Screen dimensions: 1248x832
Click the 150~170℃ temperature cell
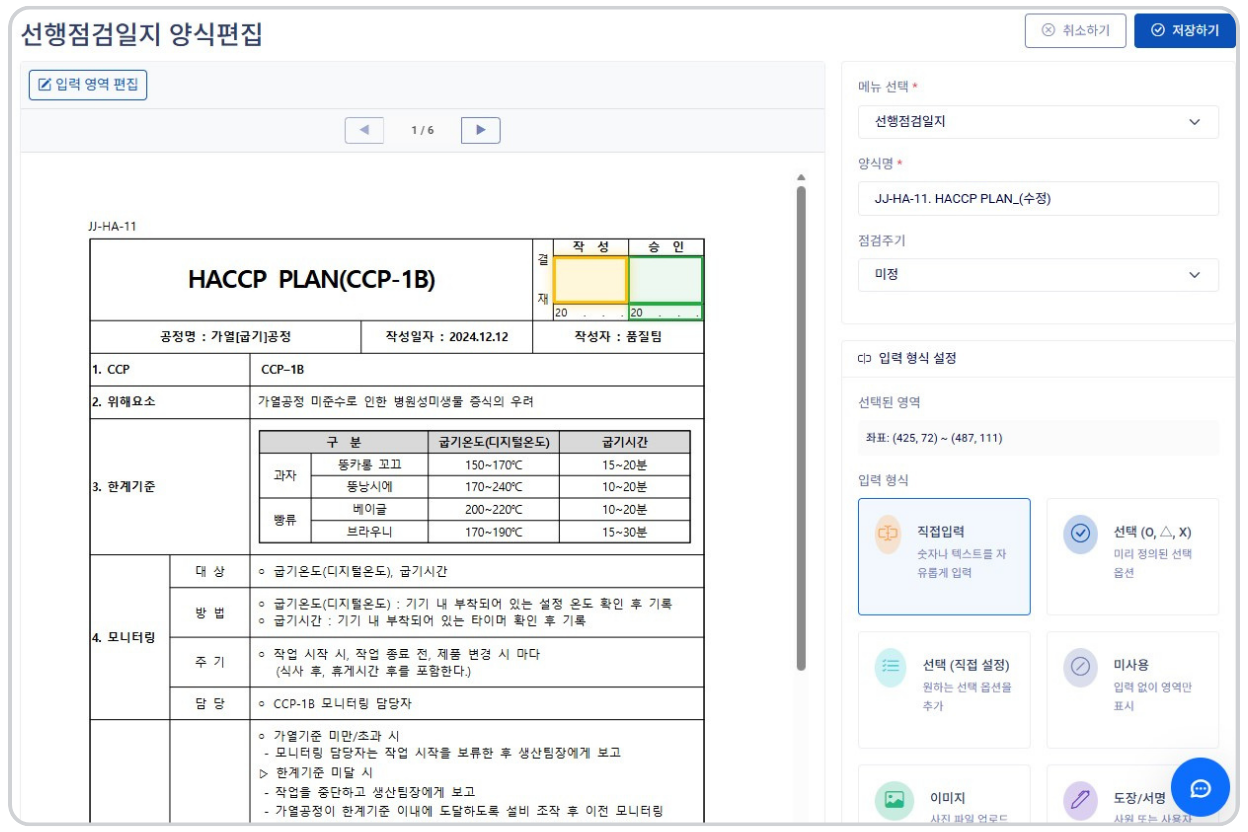click(494, 465)
